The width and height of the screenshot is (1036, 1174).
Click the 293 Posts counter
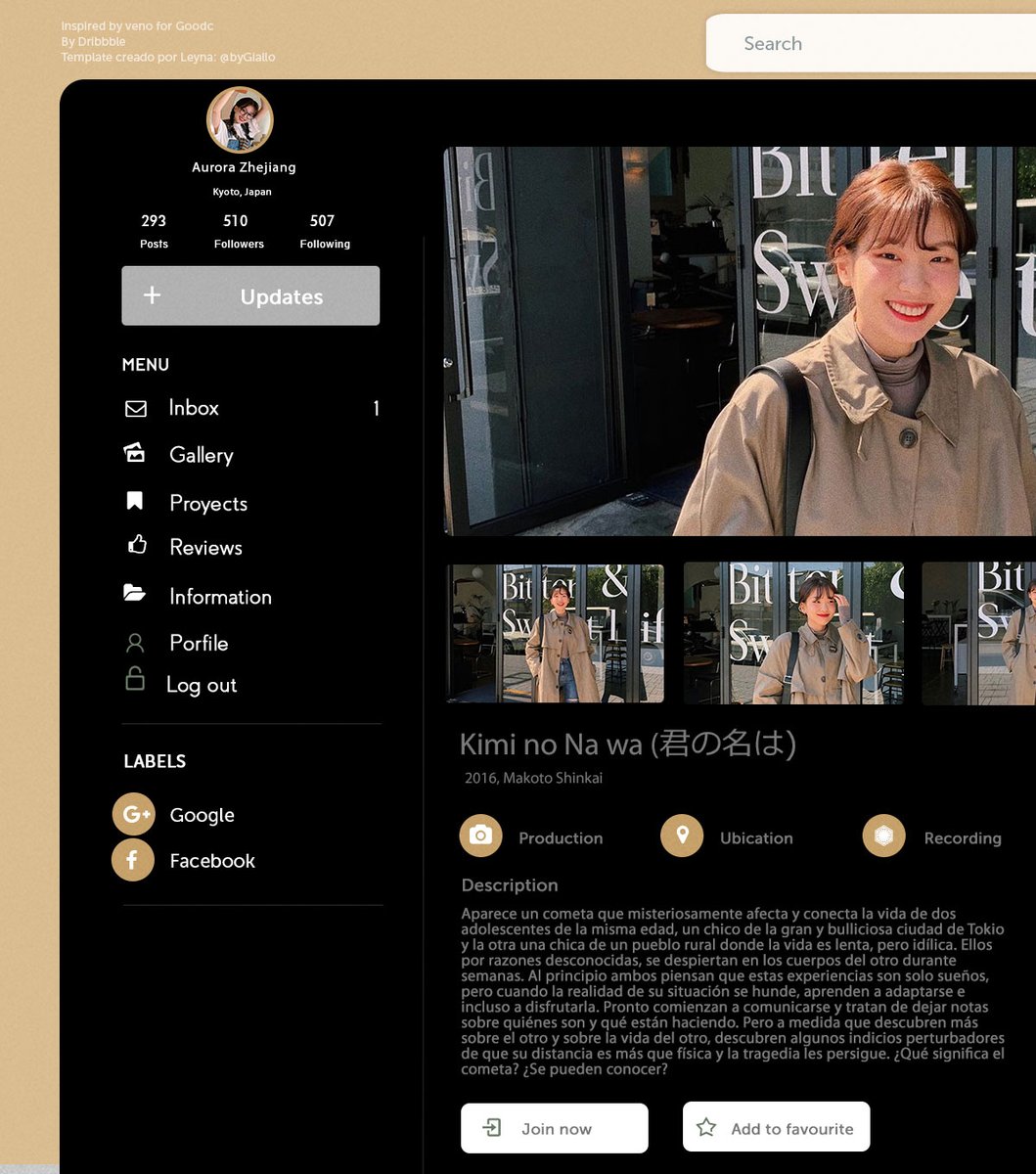click(154, 231)
